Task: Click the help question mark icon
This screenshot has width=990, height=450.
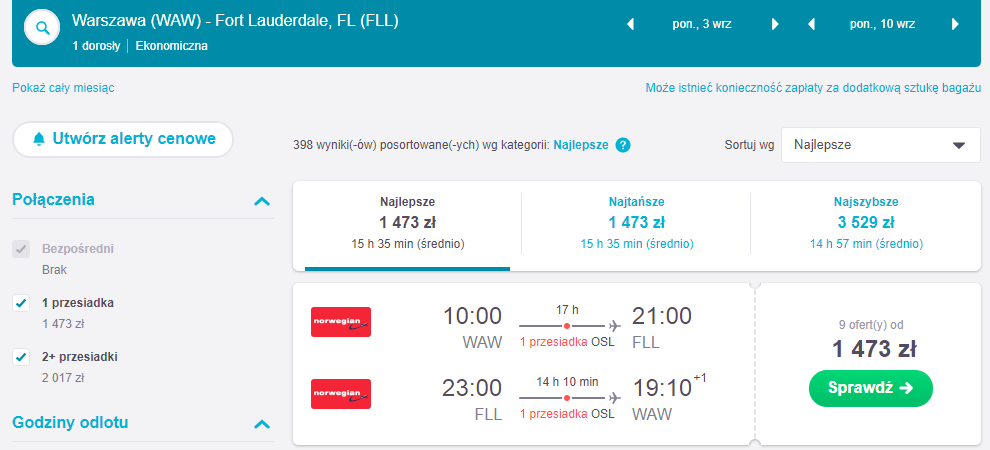Action: click(x=623, y=145)
